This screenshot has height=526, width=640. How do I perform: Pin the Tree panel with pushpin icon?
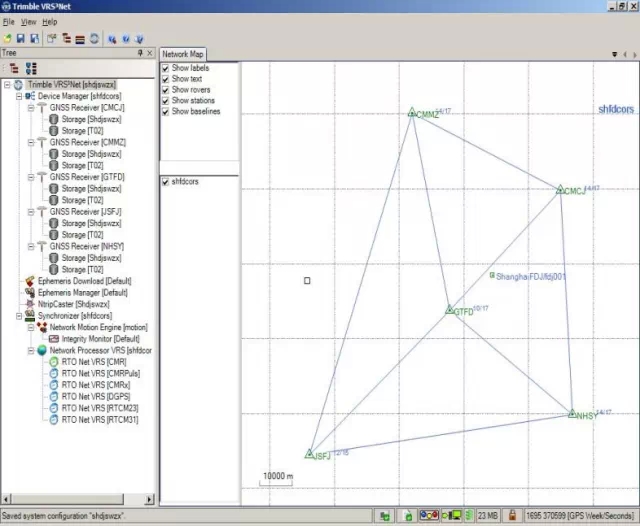pos(140,53)
